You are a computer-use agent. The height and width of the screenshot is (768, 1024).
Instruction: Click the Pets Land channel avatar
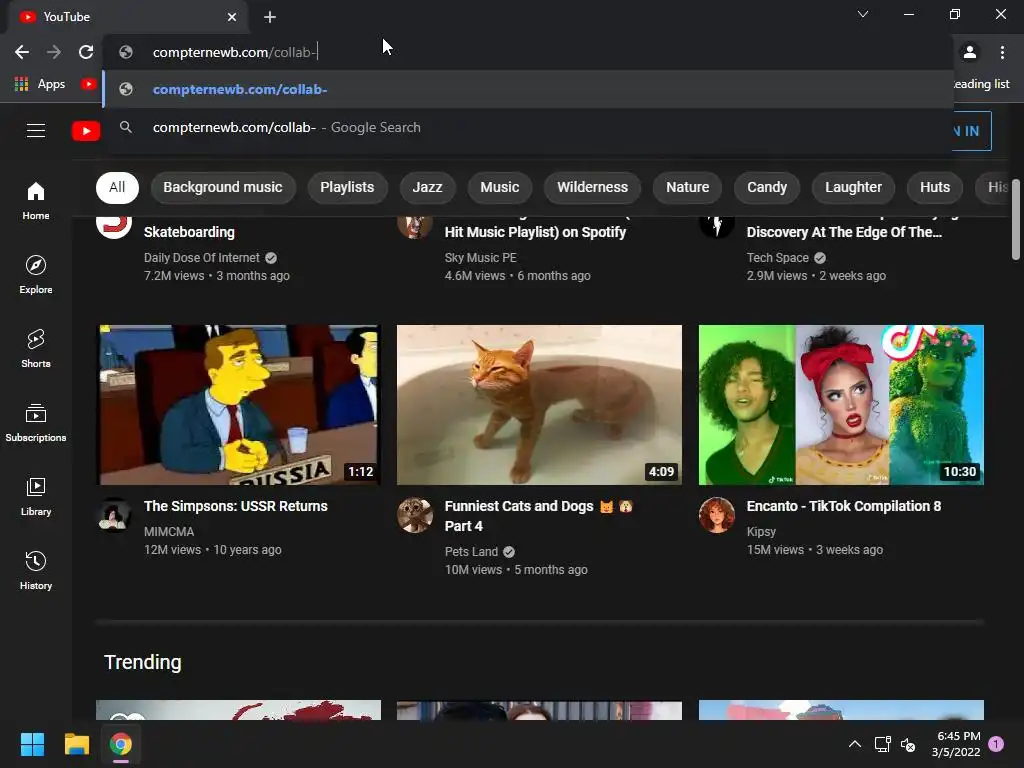pos(415,515)
